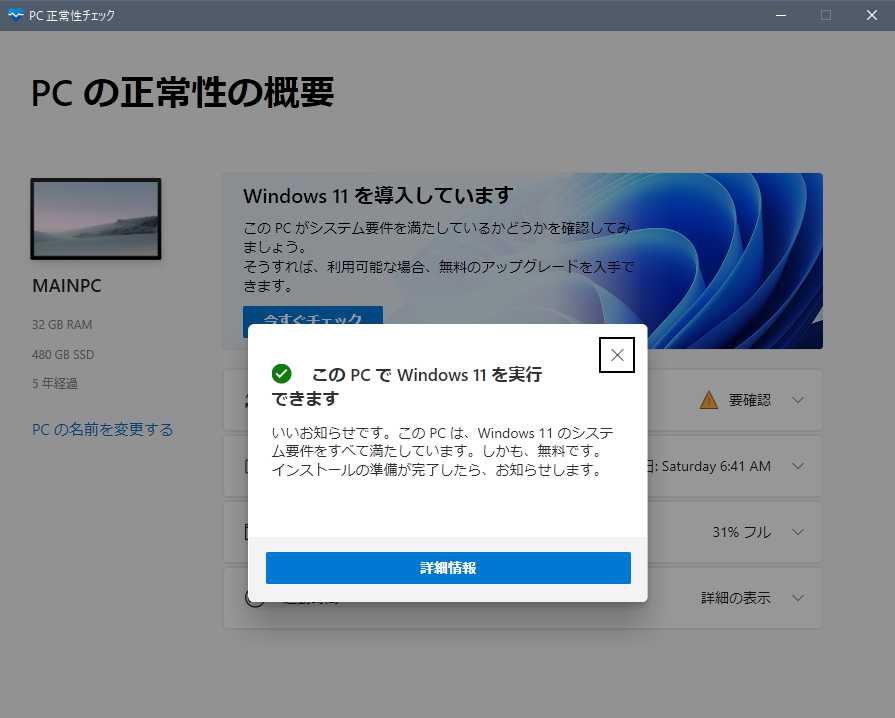Click the 詳細情報 button
The image size is (895, 718).
click(448, 568)
